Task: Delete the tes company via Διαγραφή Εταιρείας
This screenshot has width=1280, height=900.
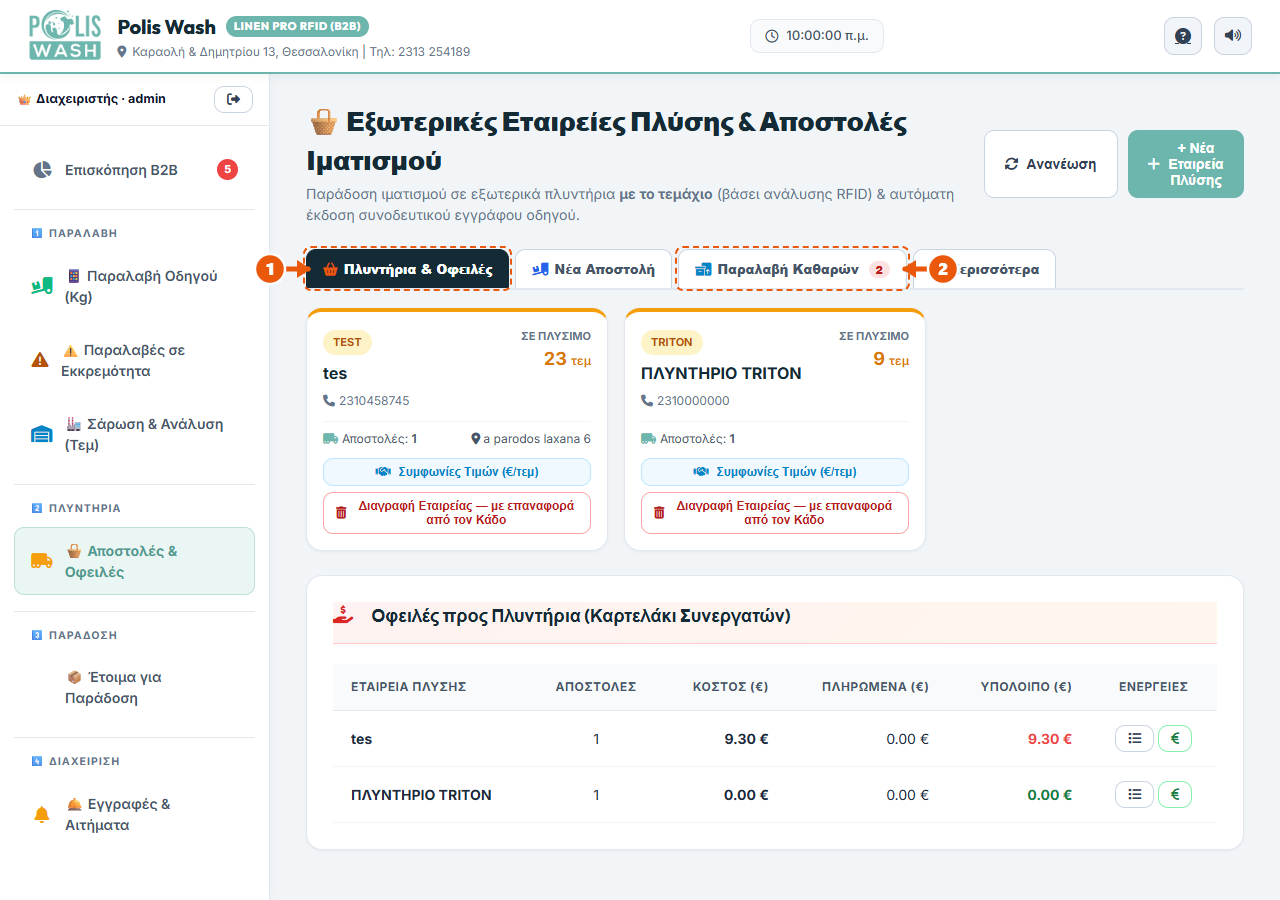Action: pos(457,513)
